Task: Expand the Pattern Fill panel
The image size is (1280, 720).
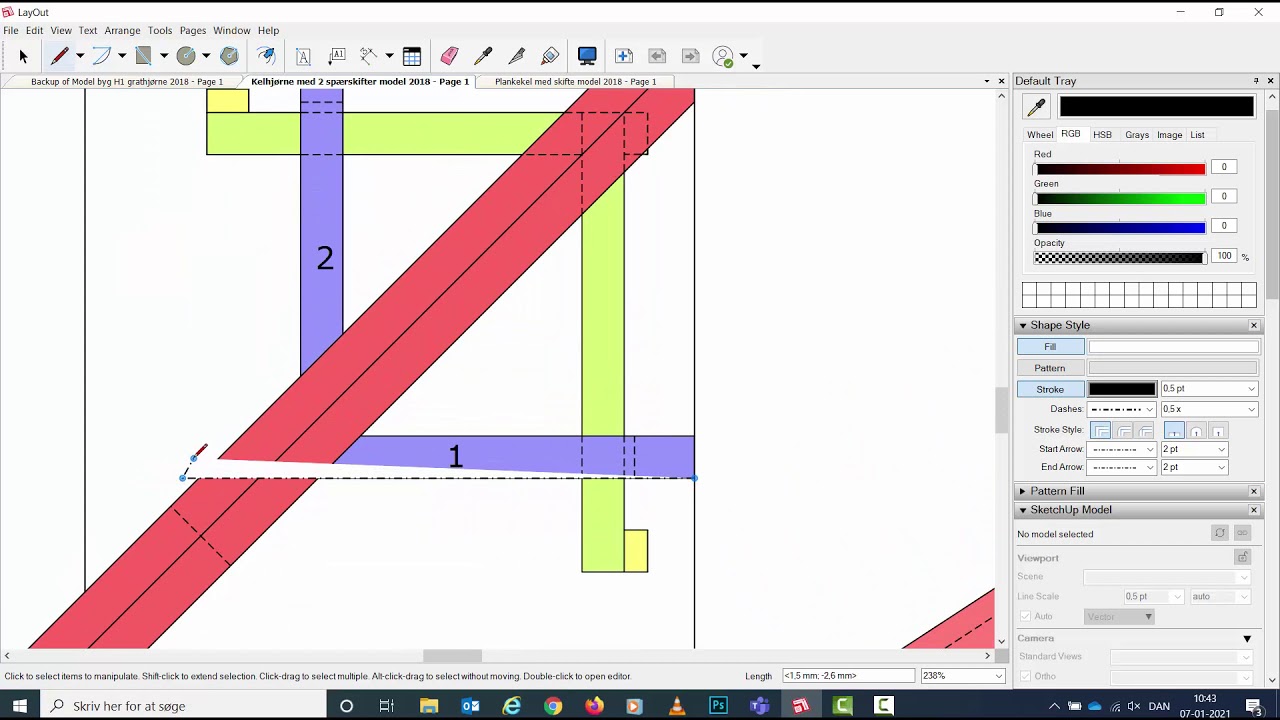Action: [x=1023, y=491]
